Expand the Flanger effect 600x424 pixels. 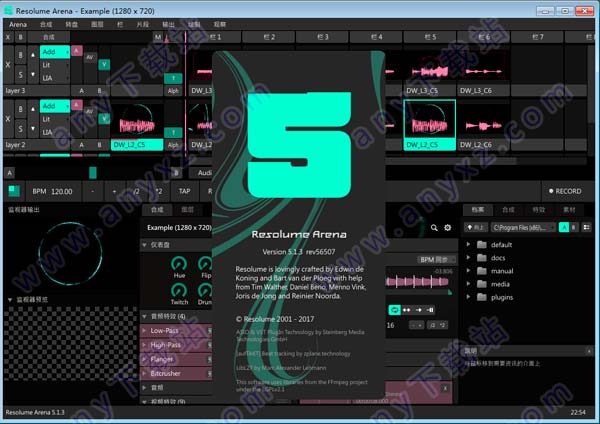pyautogui.click(x=145, y=359)
